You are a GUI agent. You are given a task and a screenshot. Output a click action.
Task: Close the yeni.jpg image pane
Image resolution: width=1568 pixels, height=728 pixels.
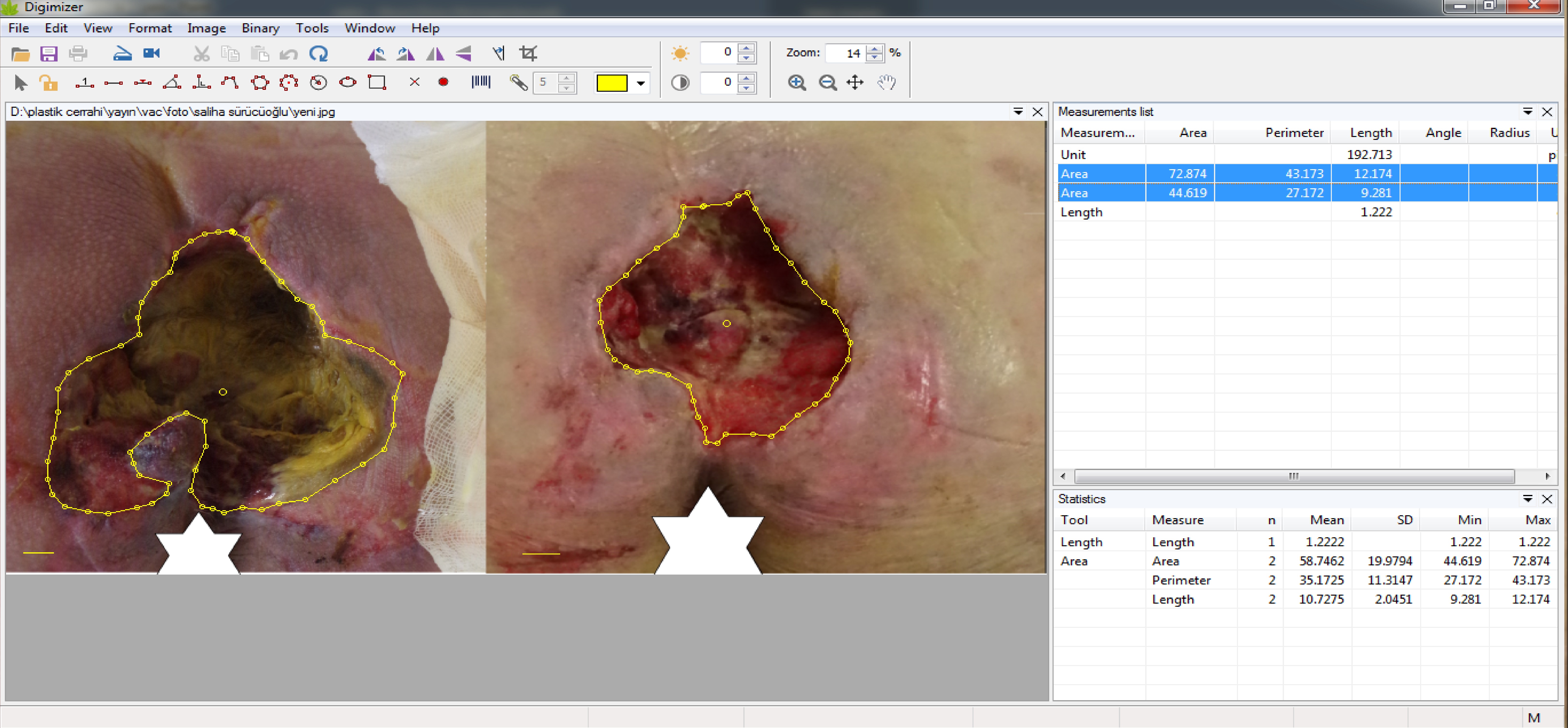coord(1038,112)
